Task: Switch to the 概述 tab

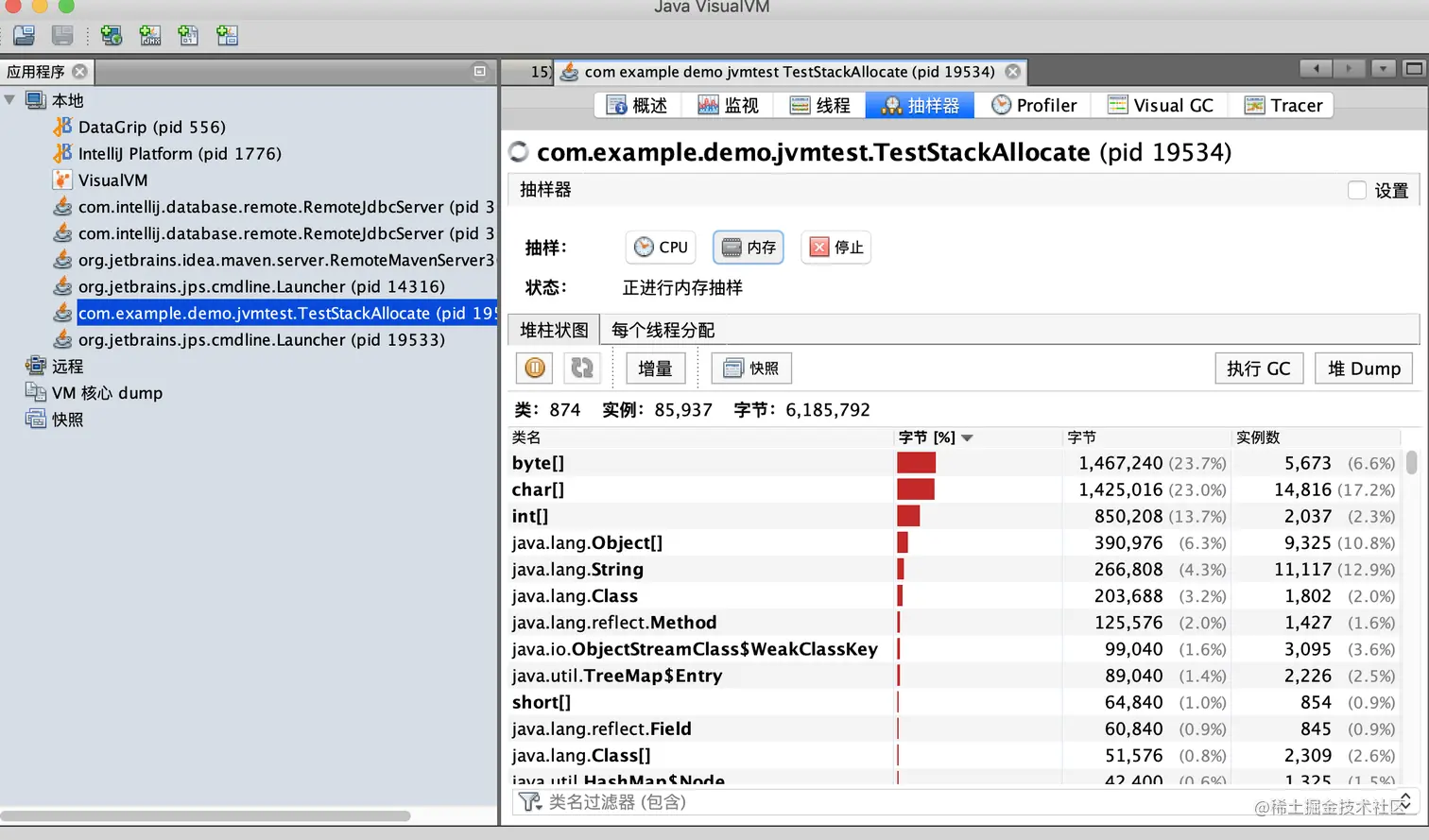Action: (x=637, y=105)
